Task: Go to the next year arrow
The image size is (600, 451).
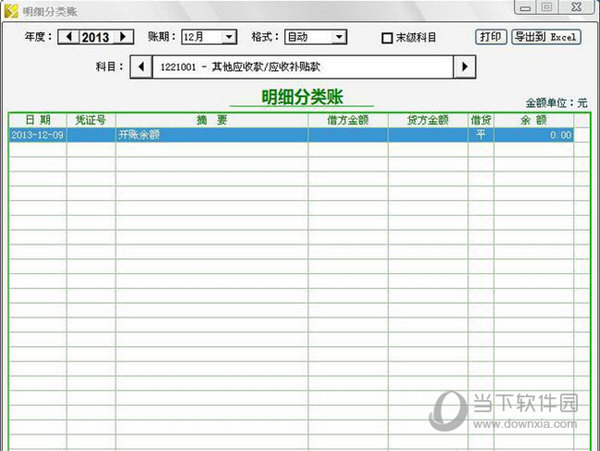Action: (123, 37)
